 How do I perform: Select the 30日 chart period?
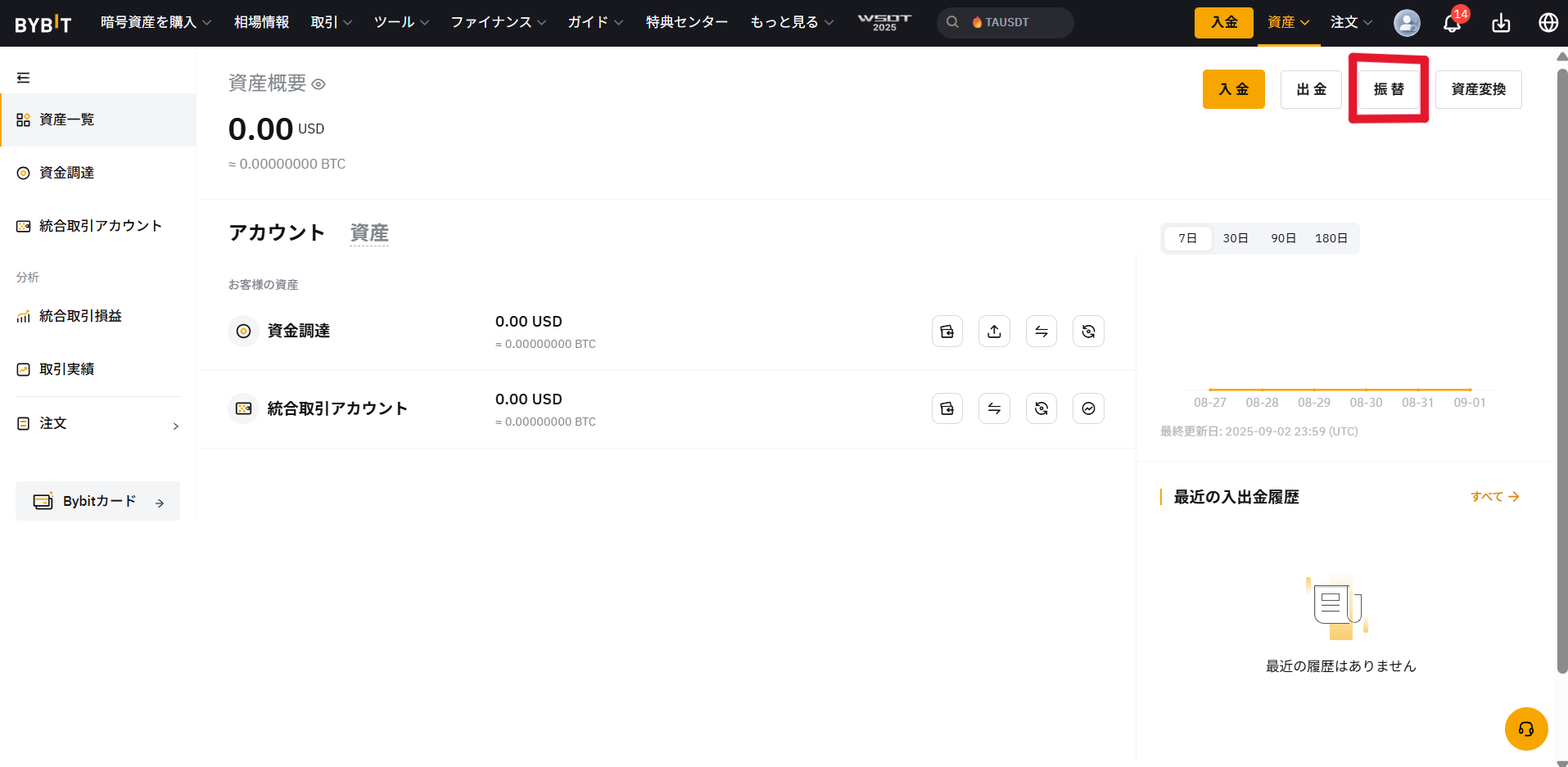1235,238
